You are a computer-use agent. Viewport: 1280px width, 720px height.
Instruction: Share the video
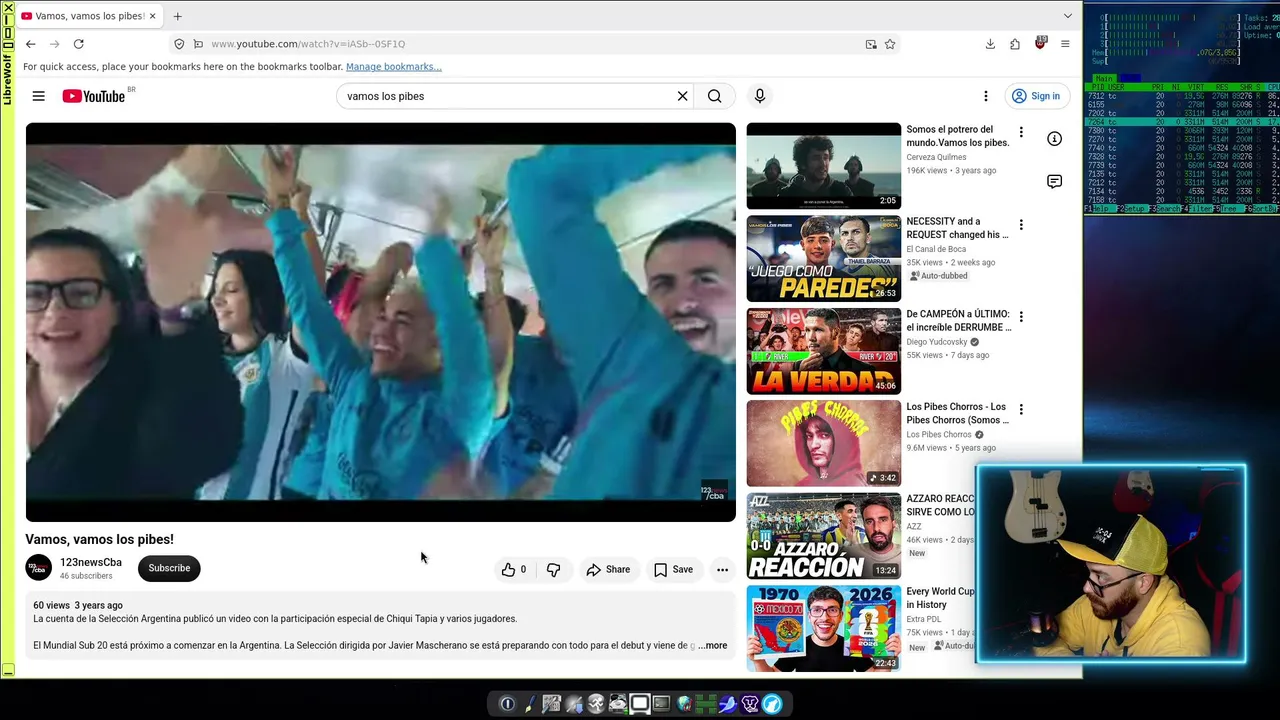coord(608,569)
